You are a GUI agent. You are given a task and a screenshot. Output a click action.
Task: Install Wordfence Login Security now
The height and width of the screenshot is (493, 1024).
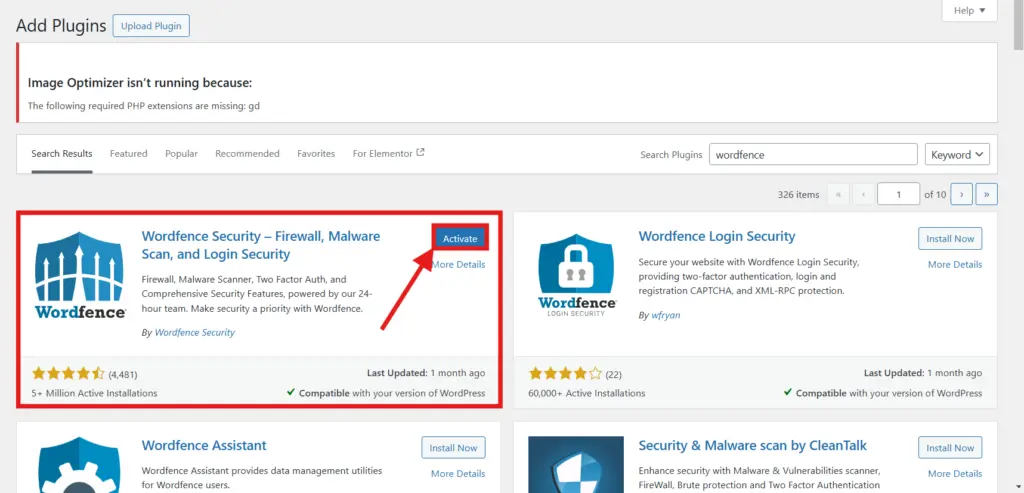click(x=950, y=239)
